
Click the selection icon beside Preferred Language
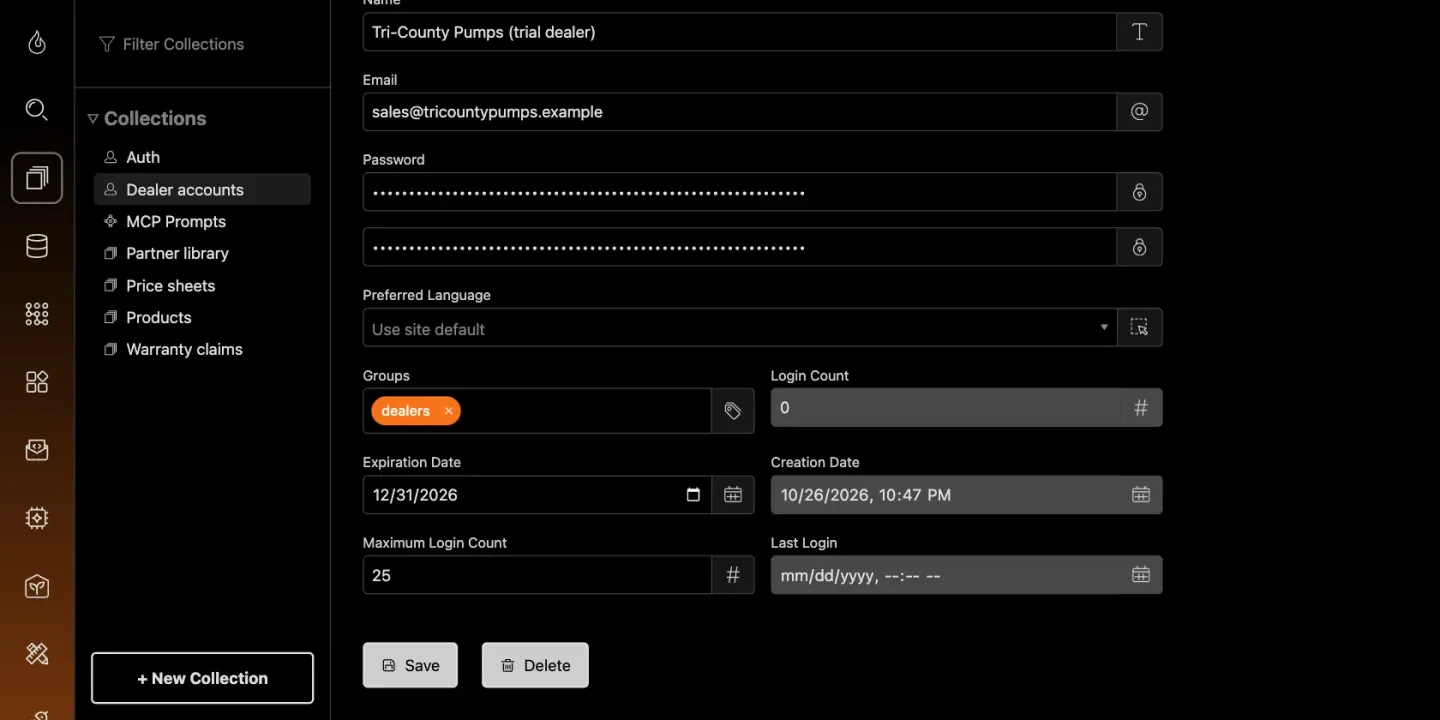1139,327
